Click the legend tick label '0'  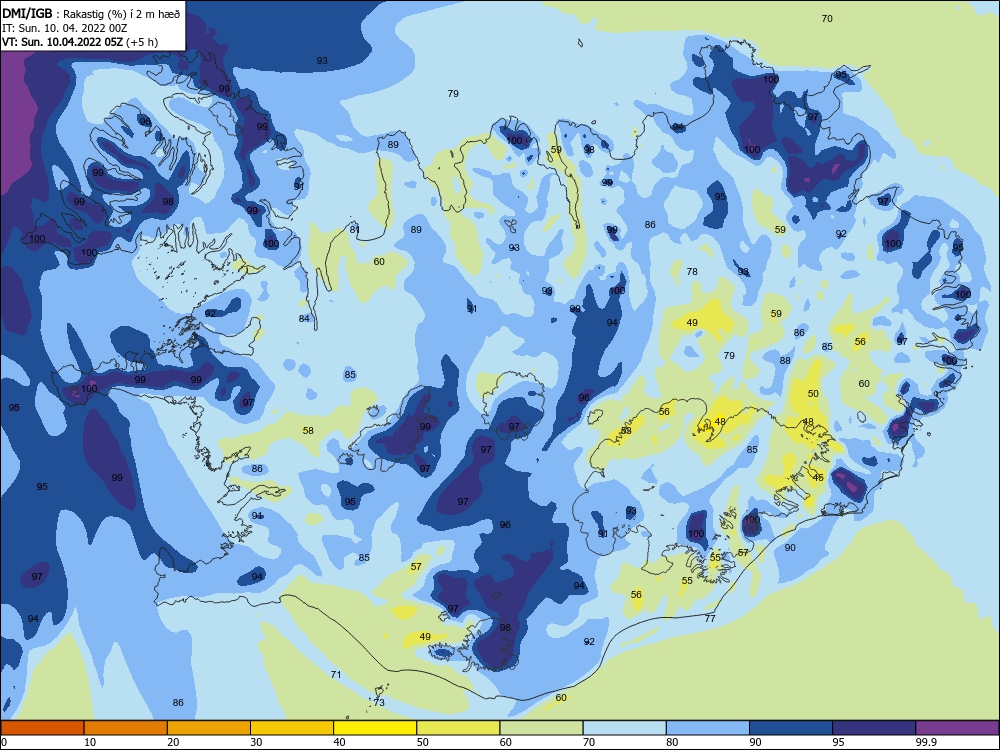click(4, 742)
